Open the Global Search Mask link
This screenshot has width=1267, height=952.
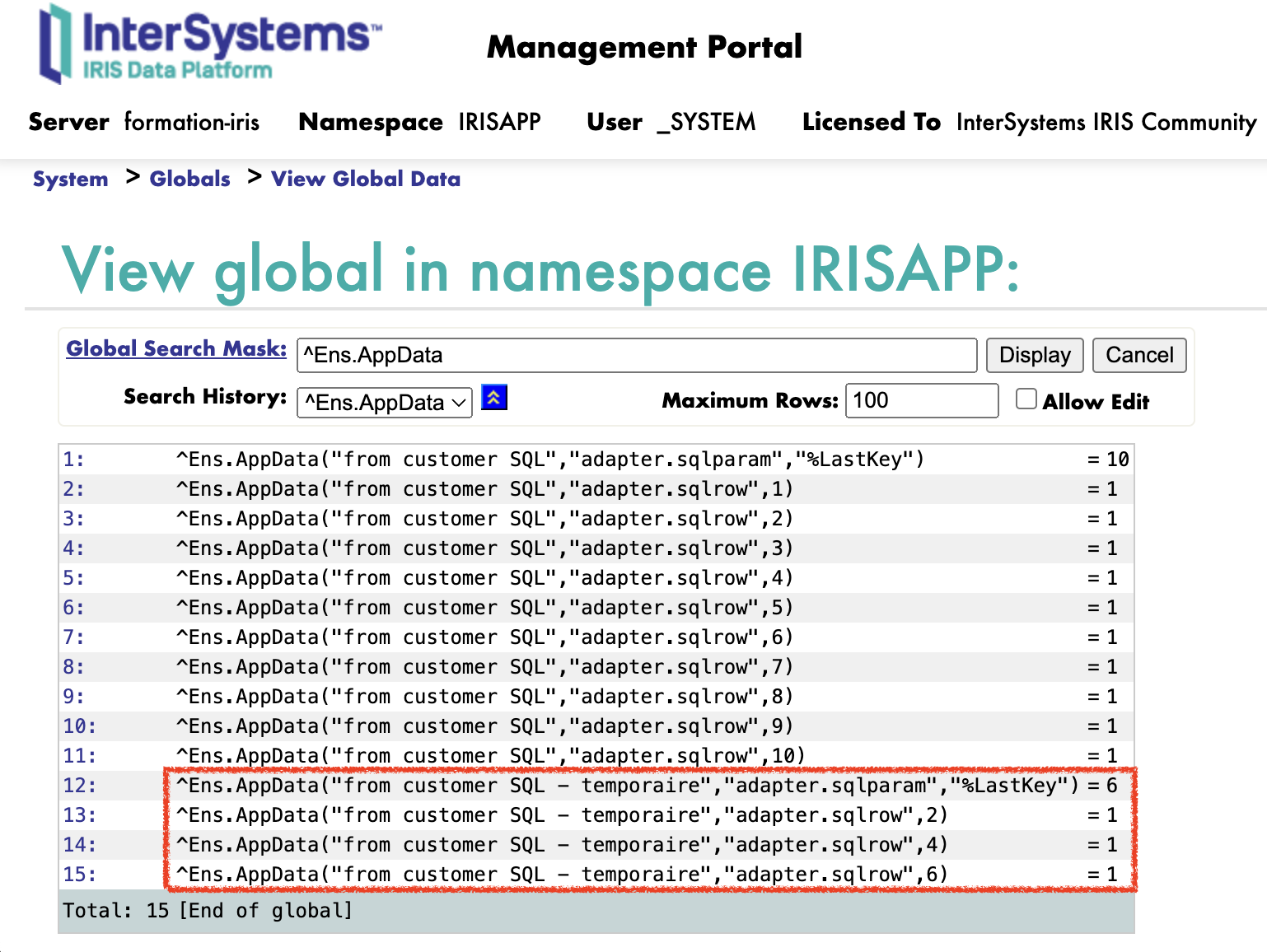tap(175, 348)
